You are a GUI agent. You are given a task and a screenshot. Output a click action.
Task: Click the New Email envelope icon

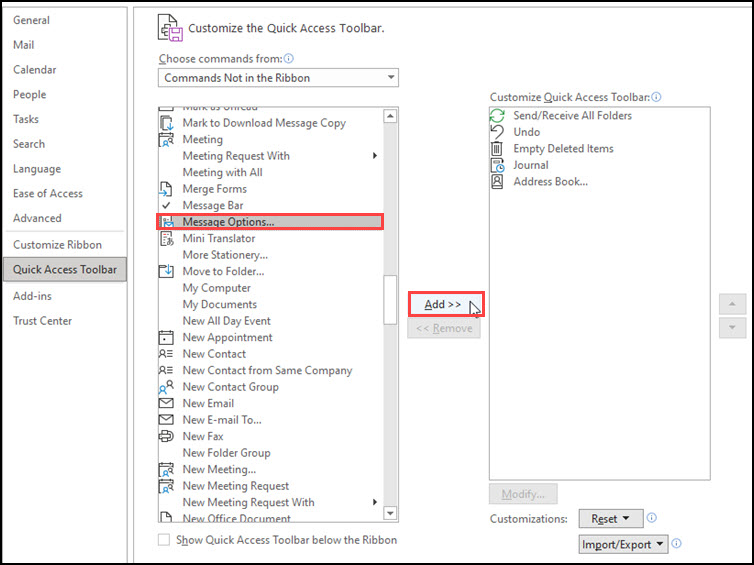(167, 404)
